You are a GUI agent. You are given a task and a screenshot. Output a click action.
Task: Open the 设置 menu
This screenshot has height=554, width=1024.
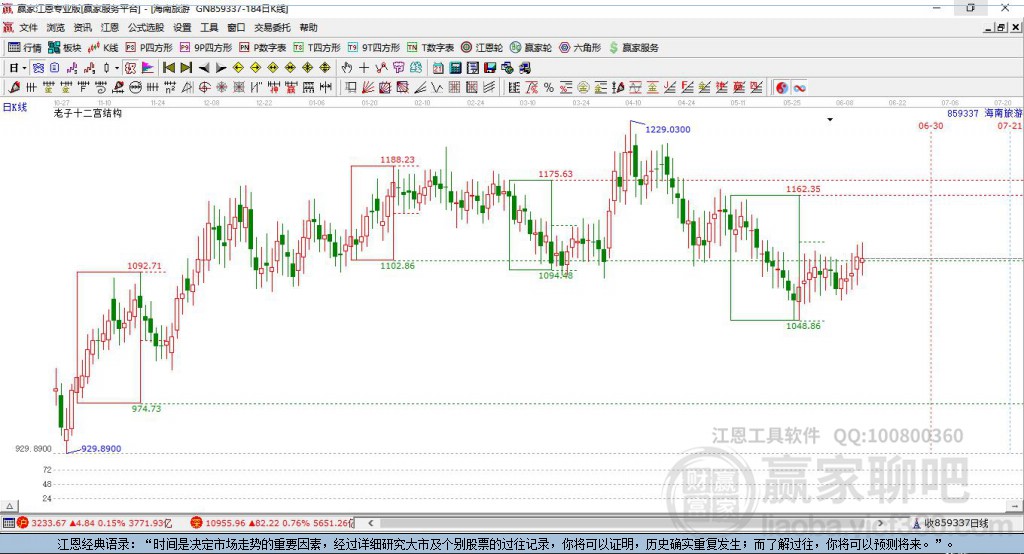coord(182,27)
